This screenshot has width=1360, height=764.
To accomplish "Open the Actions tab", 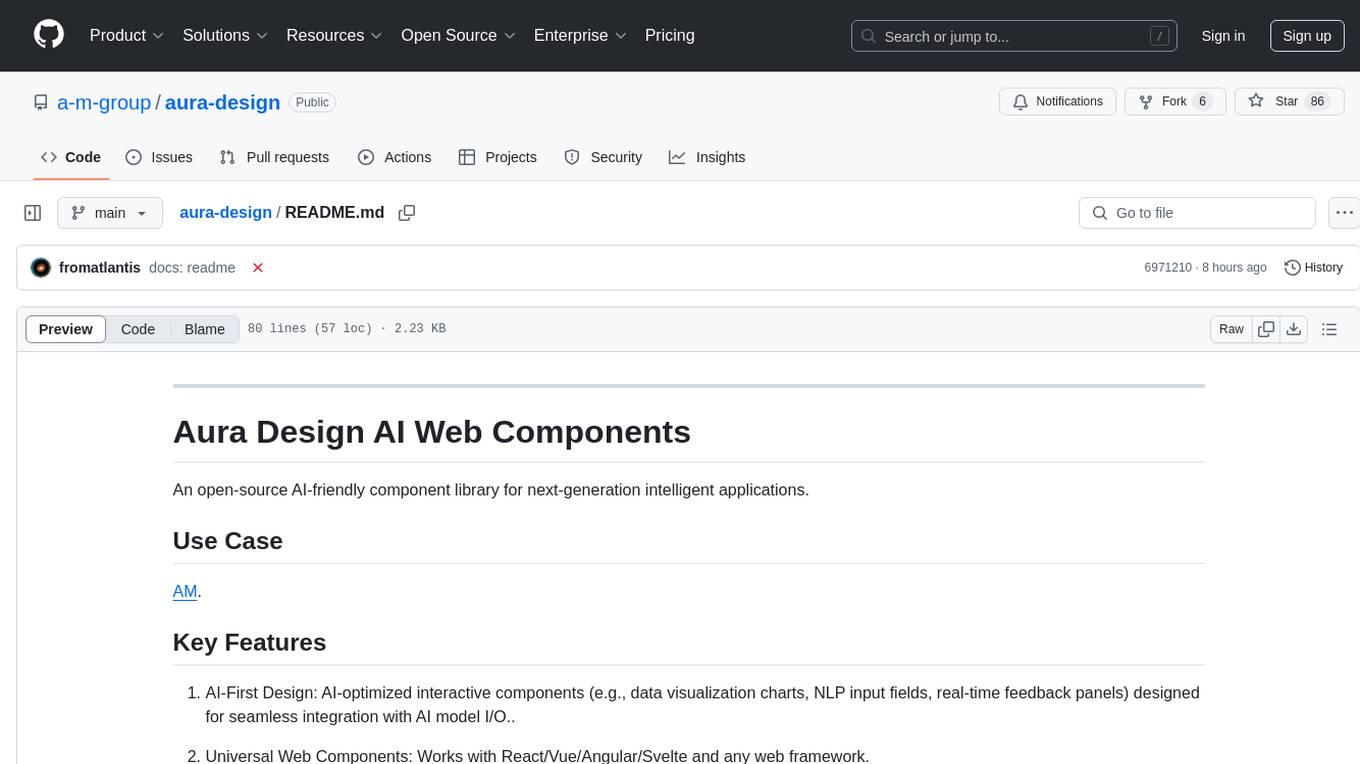I will pos(394,157).
